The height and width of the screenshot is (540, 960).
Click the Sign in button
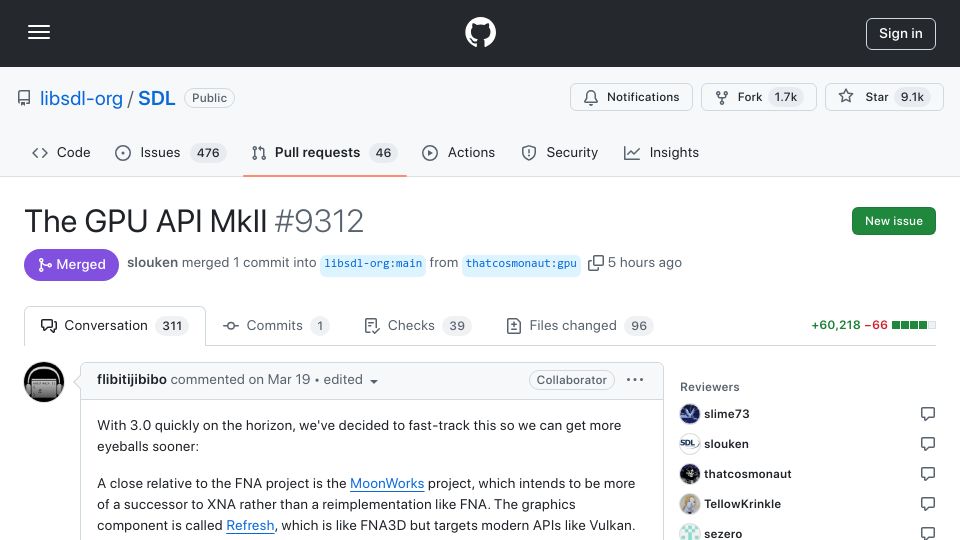(x=900, y=34)
